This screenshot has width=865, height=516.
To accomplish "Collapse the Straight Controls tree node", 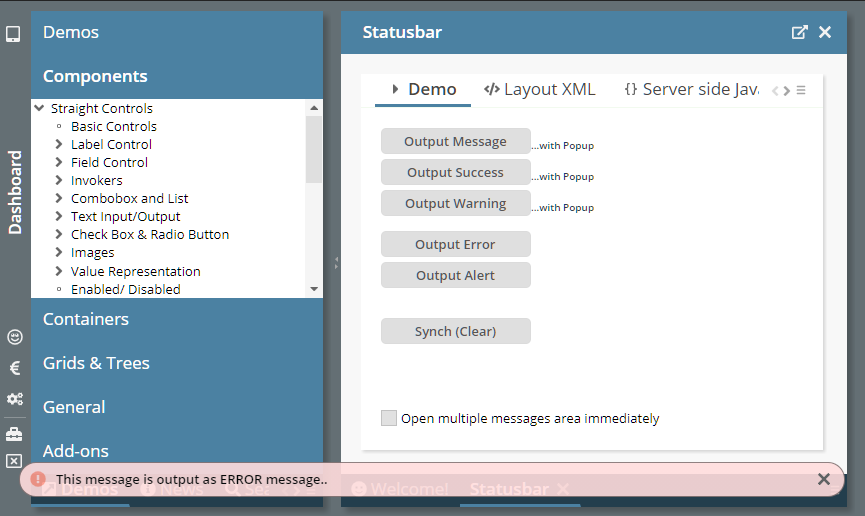I will tap(39, 108).
